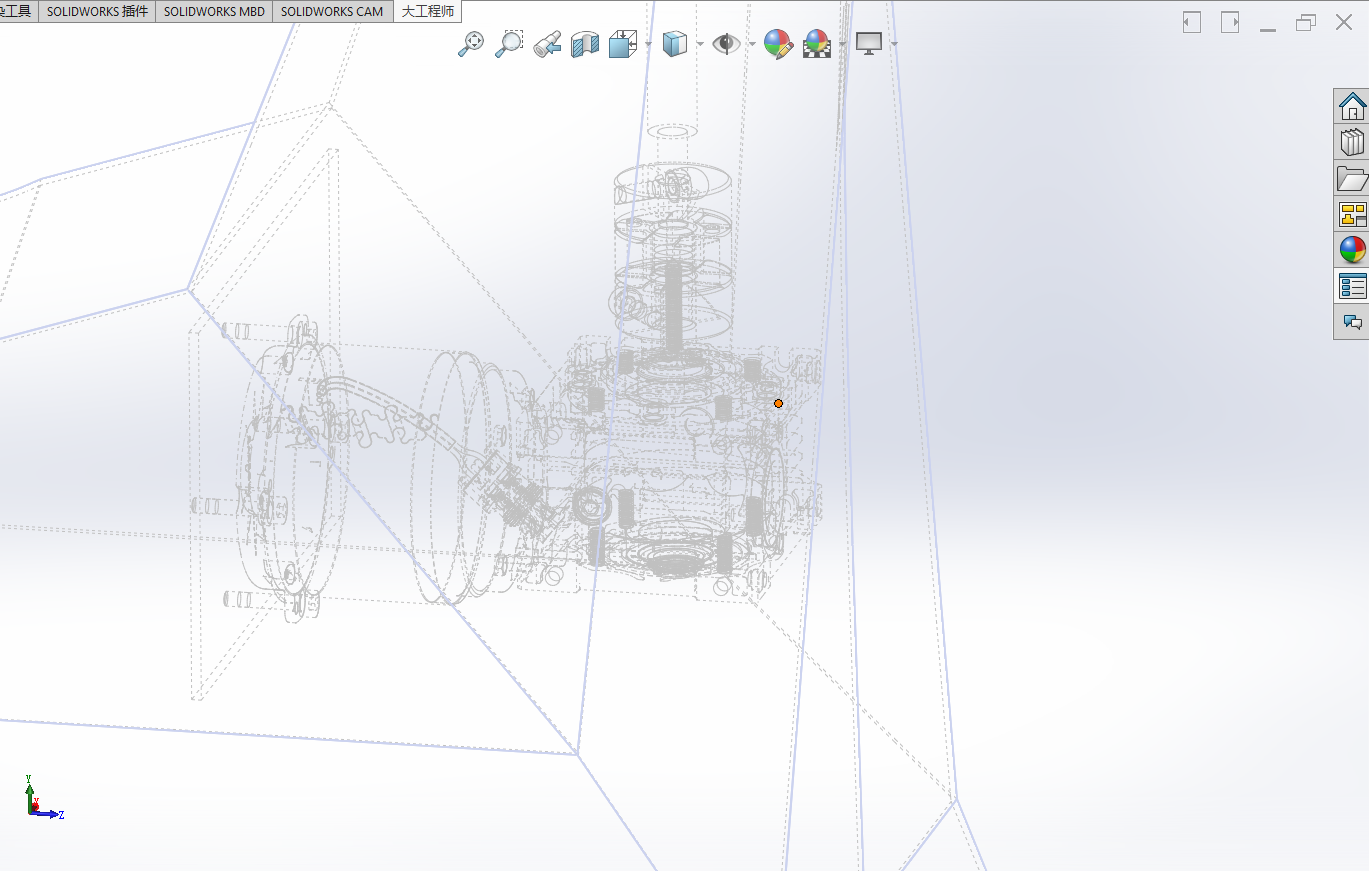Close the document window
This screenshot has width=1369, height=871.
tap(1344, 22)
